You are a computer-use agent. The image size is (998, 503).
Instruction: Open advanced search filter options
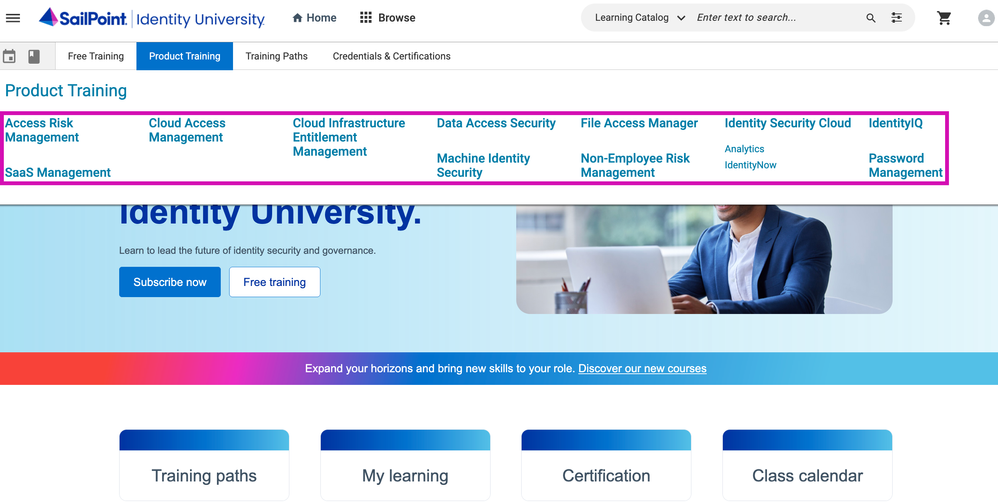[x=896, y=18]
